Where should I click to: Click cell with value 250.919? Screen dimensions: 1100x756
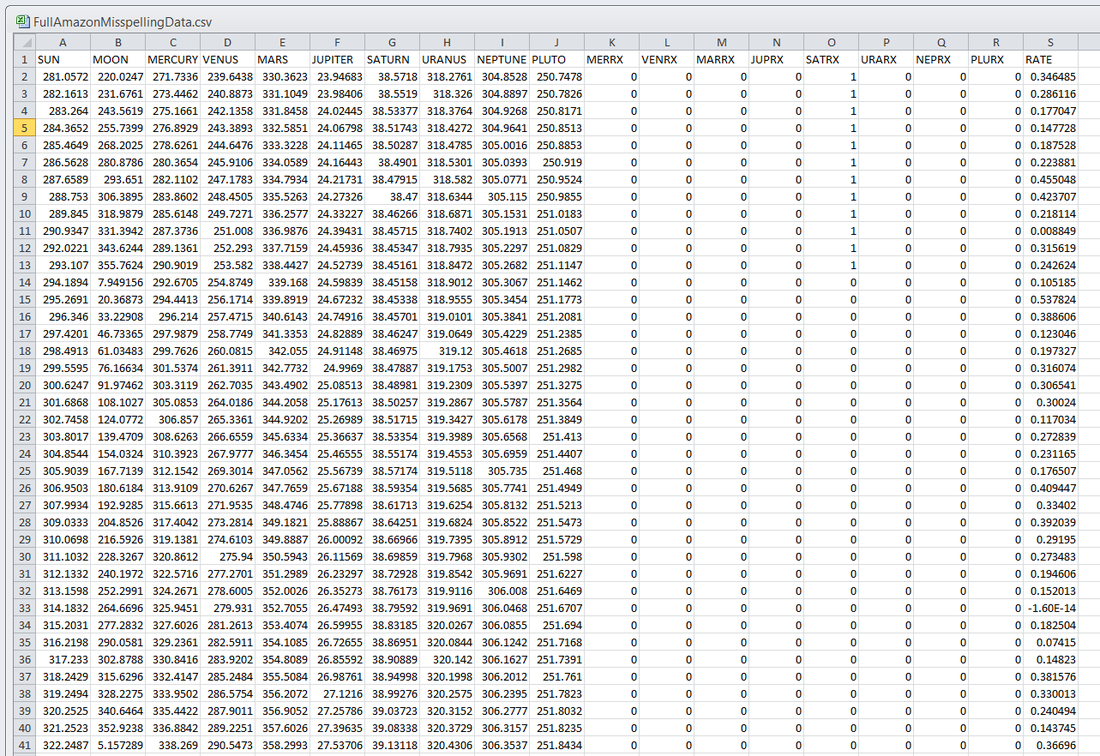[x=556, y=162]
